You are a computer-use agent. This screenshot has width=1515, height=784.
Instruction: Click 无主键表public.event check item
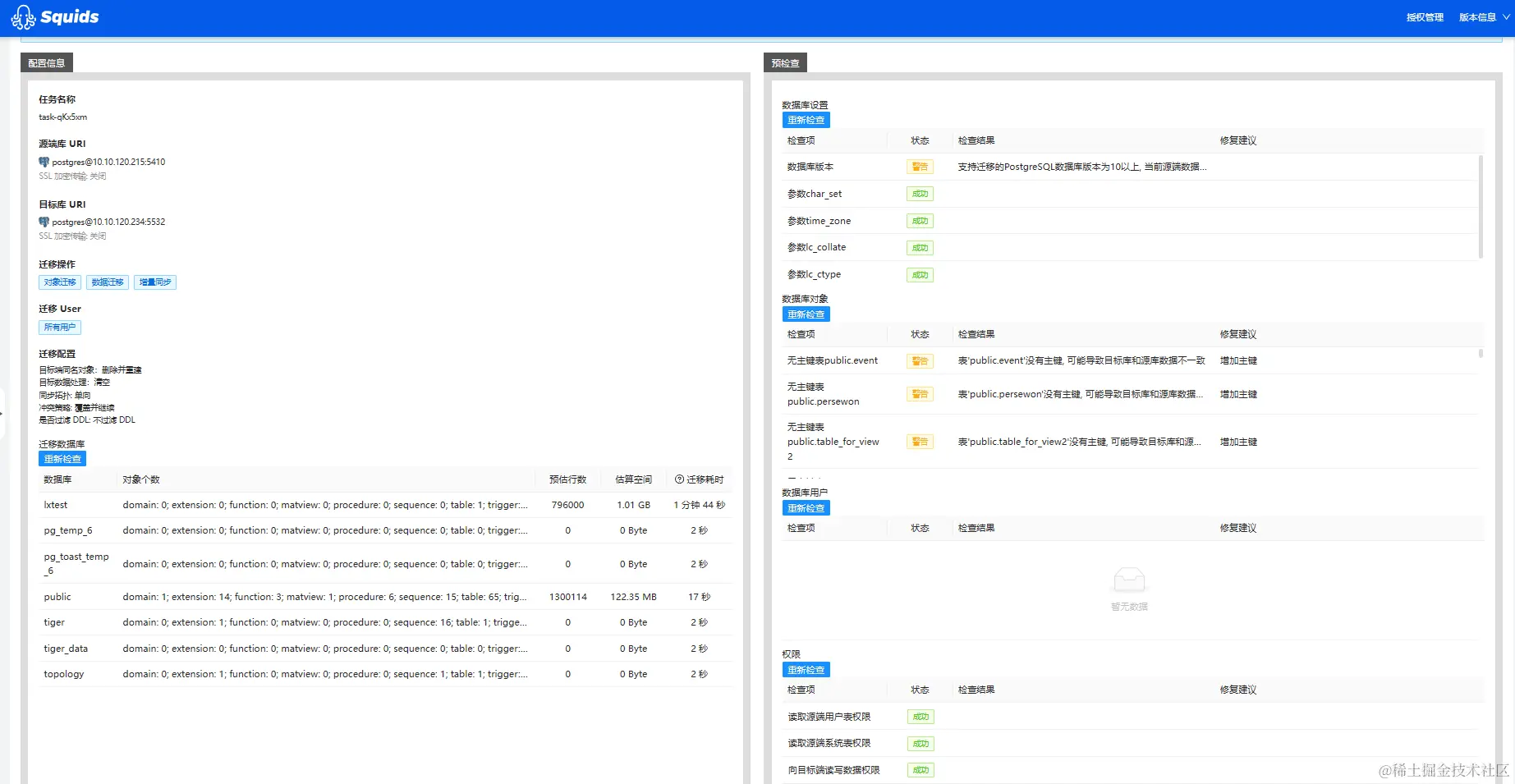tap(833, 360)
